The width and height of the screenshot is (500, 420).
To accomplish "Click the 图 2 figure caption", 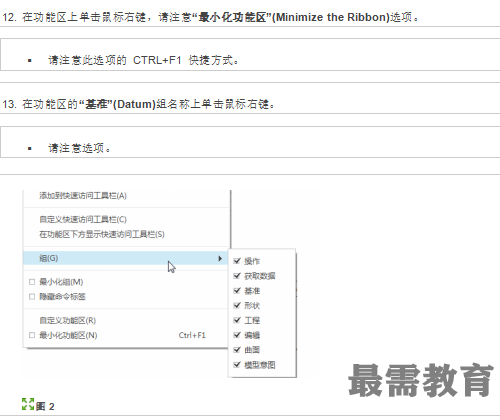I will pyautogui.click(x=45, y=406).
